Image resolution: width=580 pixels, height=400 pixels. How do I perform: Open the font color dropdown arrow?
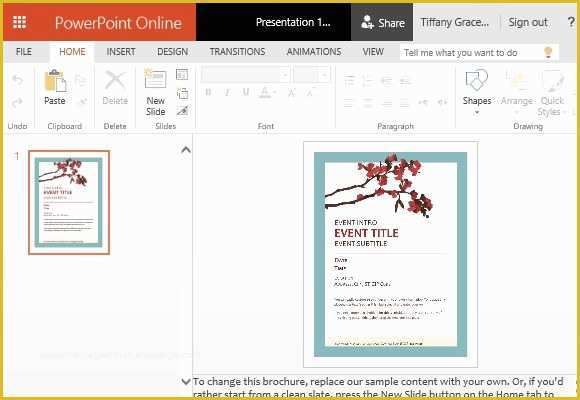[275, 92]
